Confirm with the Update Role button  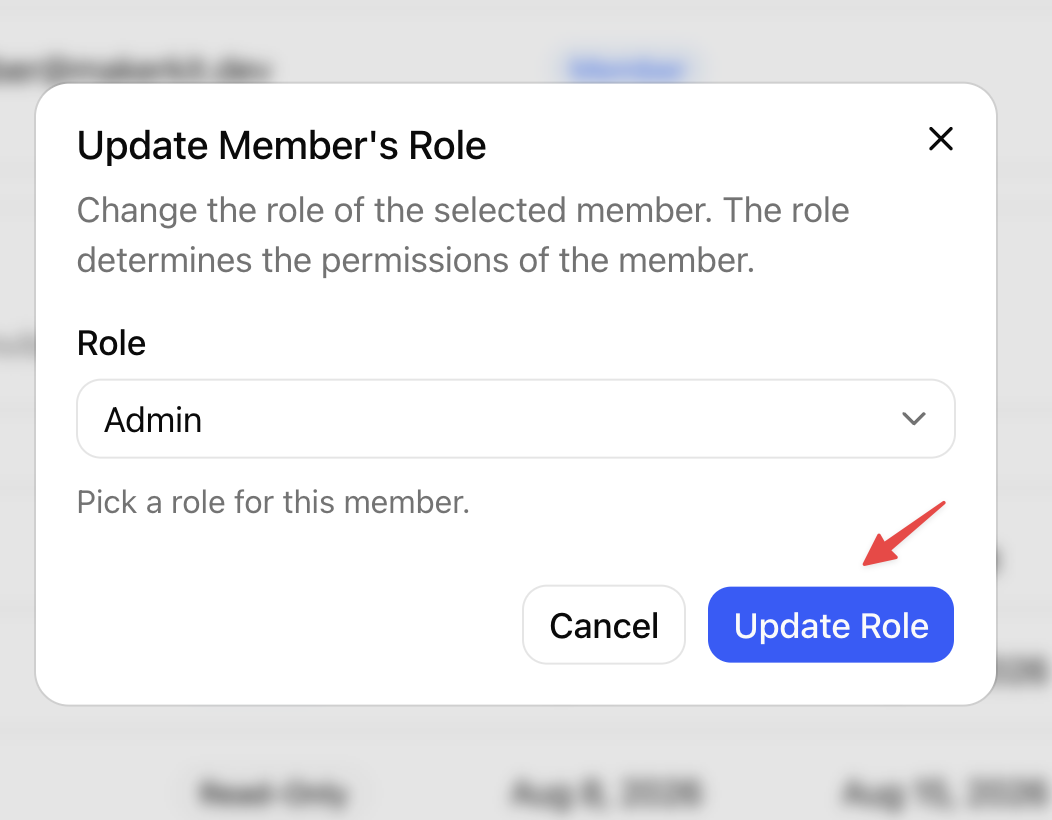[831, 625]
